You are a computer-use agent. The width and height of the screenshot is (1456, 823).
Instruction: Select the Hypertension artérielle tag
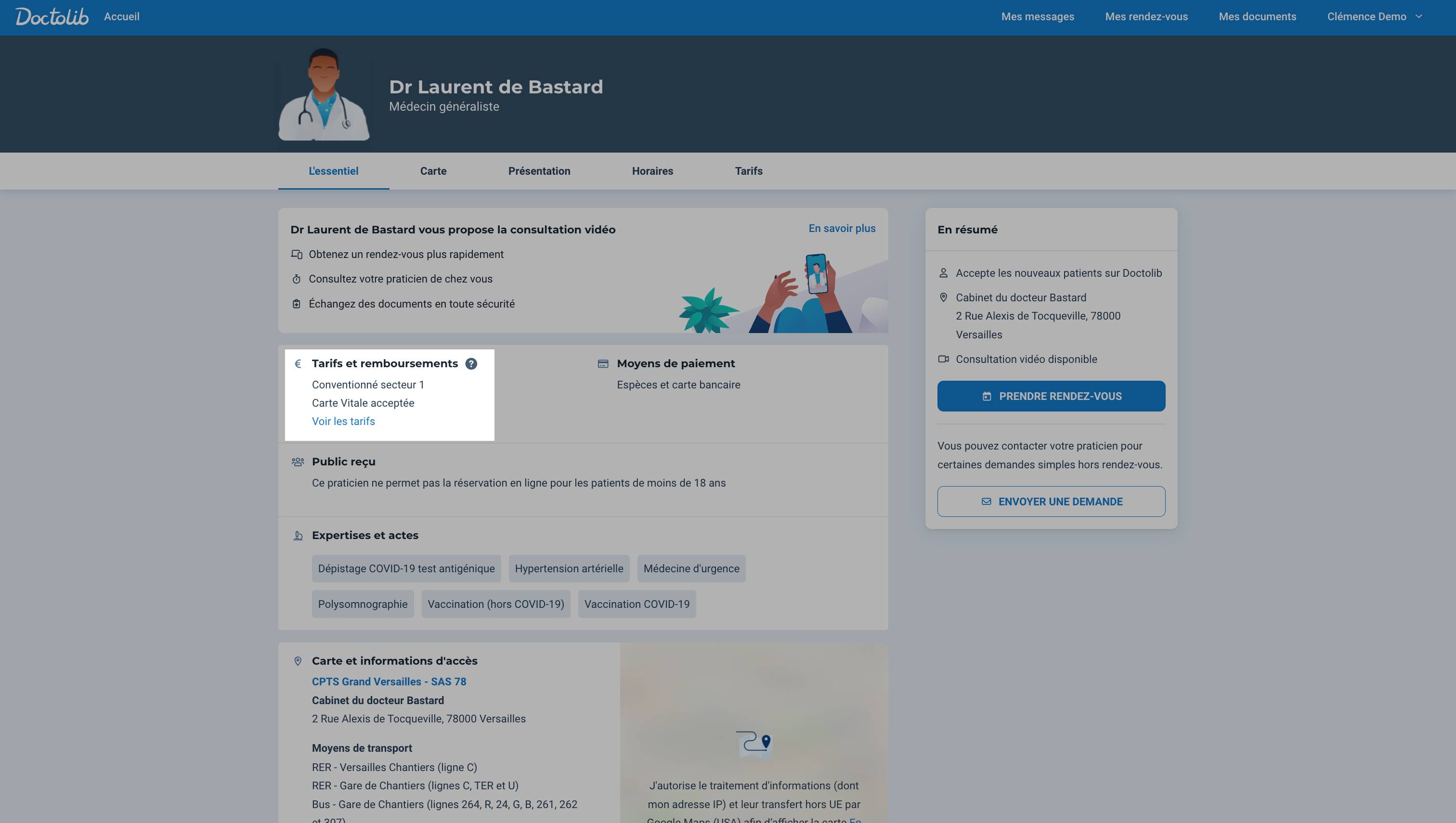pyautogui.click(x=569, y=568)
